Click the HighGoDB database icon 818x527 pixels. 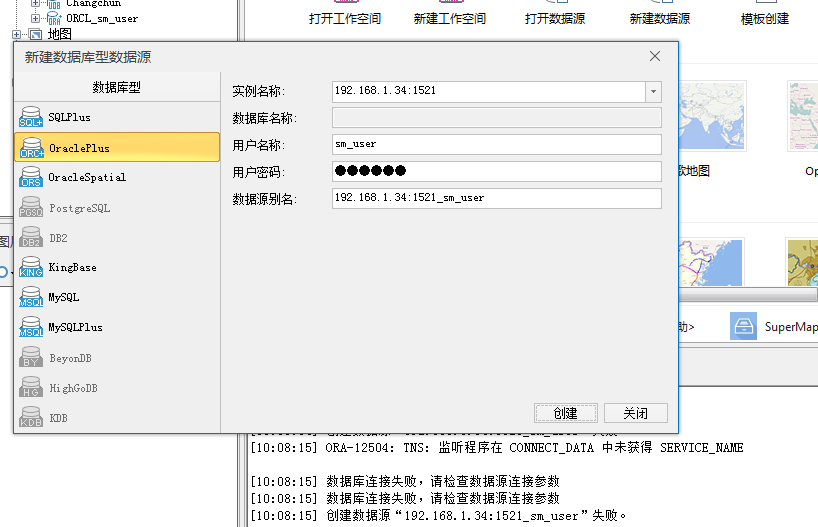coord(31,387)
